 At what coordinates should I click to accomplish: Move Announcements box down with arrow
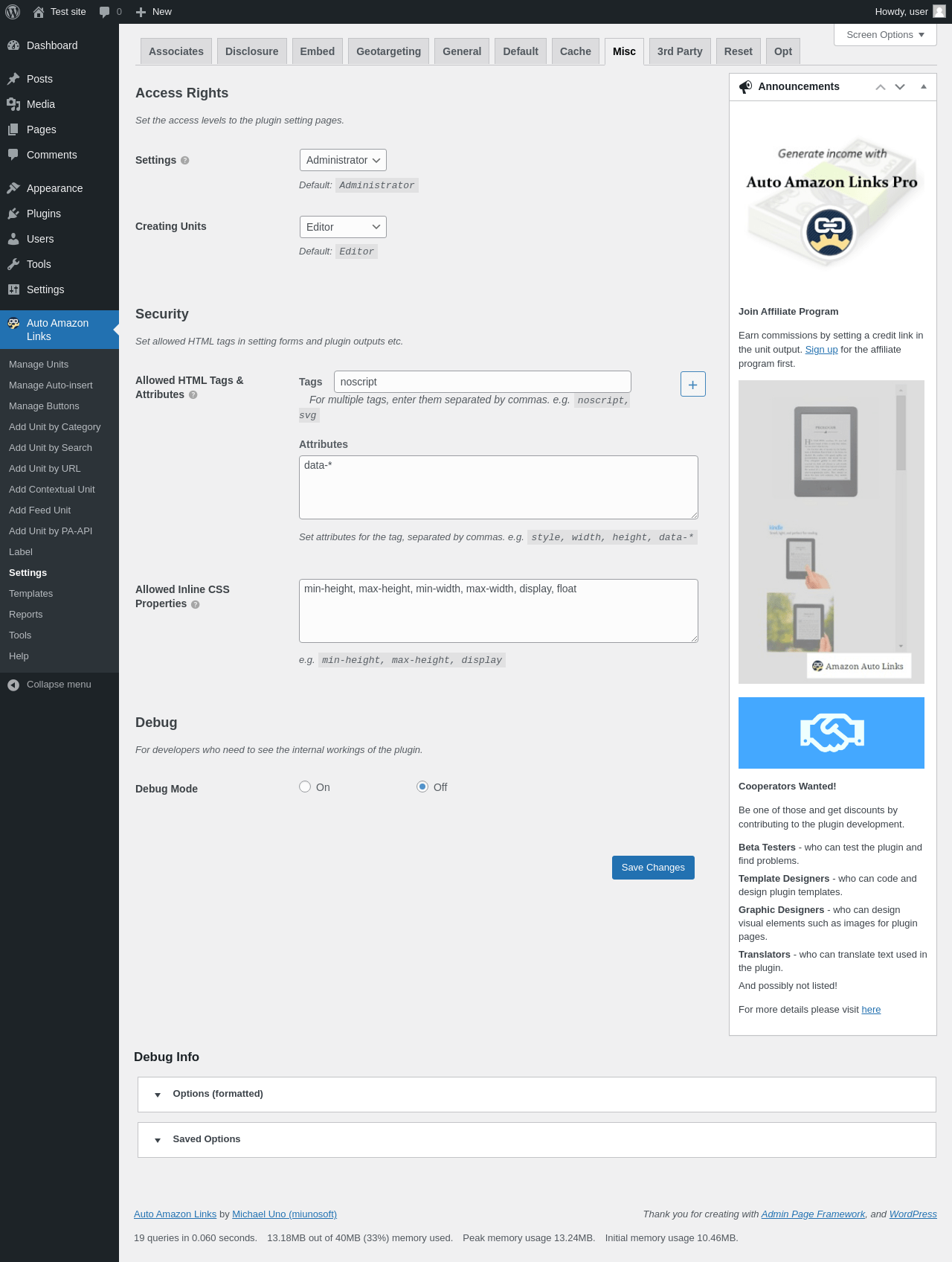tap(900, 87)
